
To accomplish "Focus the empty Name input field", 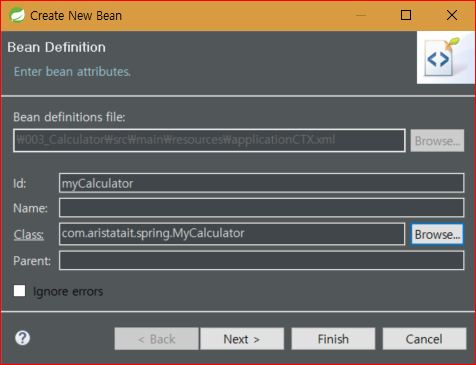I will [x=261, y=208].
